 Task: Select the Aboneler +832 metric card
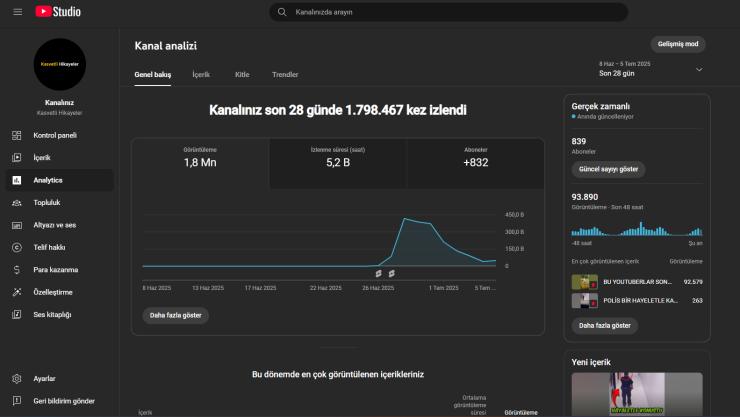pyautogui.click(x=476, y=164)
